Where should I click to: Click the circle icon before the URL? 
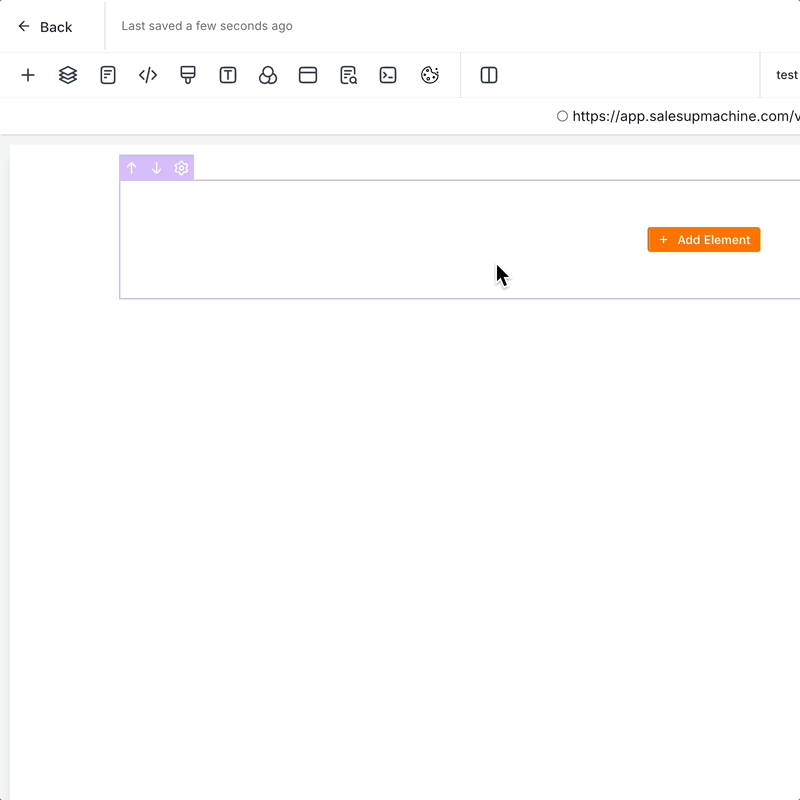[x=562, y=116]
